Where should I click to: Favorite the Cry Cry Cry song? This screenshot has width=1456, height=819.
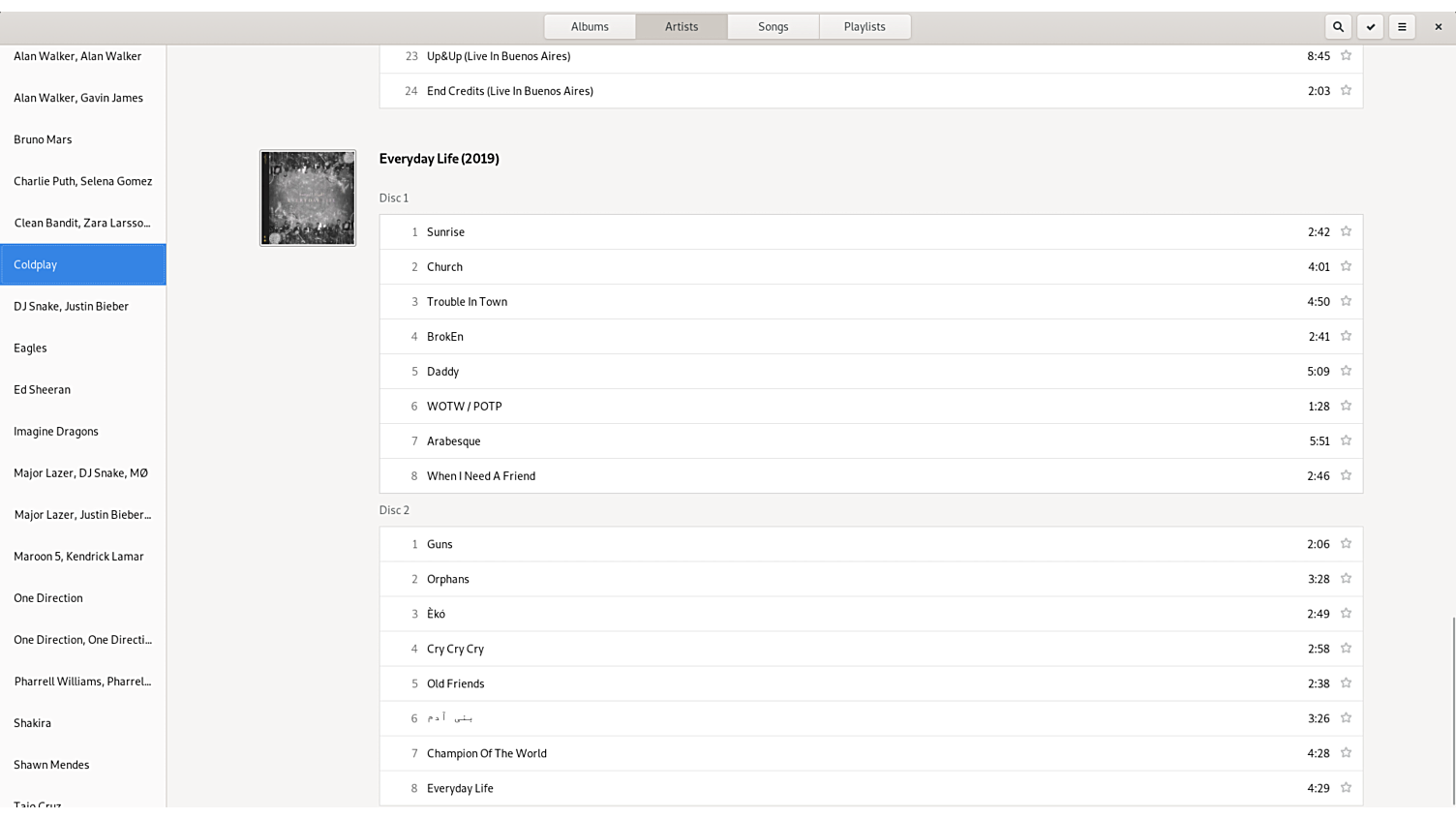[1346, 649]
